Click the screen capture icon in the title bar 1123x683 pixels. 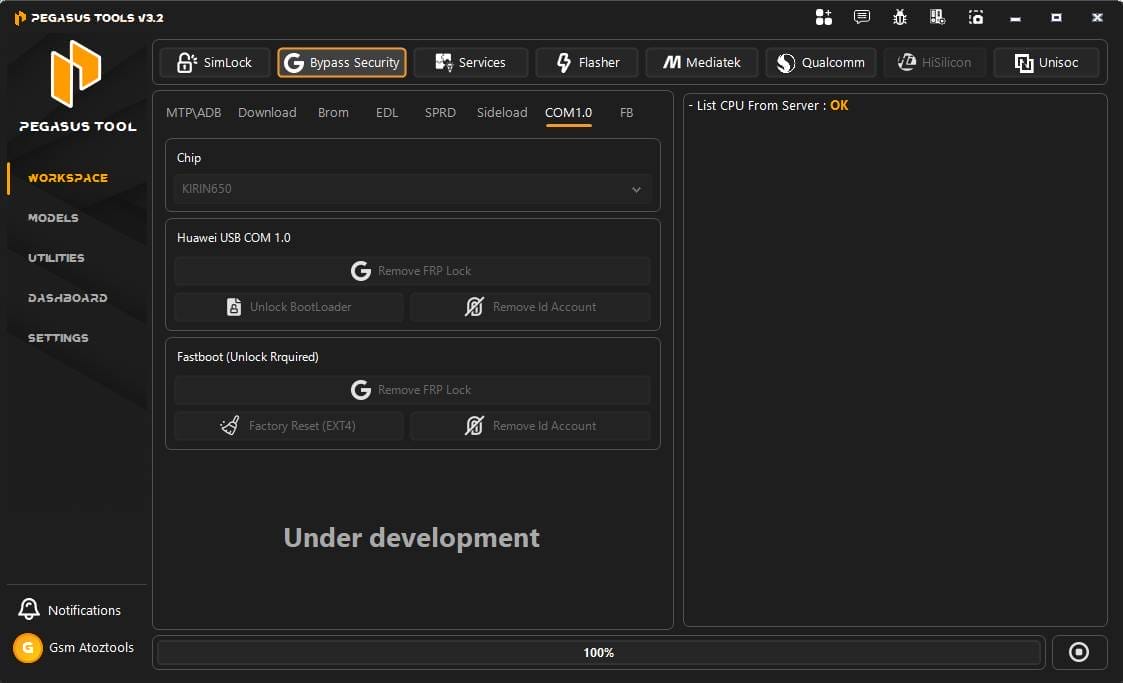975,17
